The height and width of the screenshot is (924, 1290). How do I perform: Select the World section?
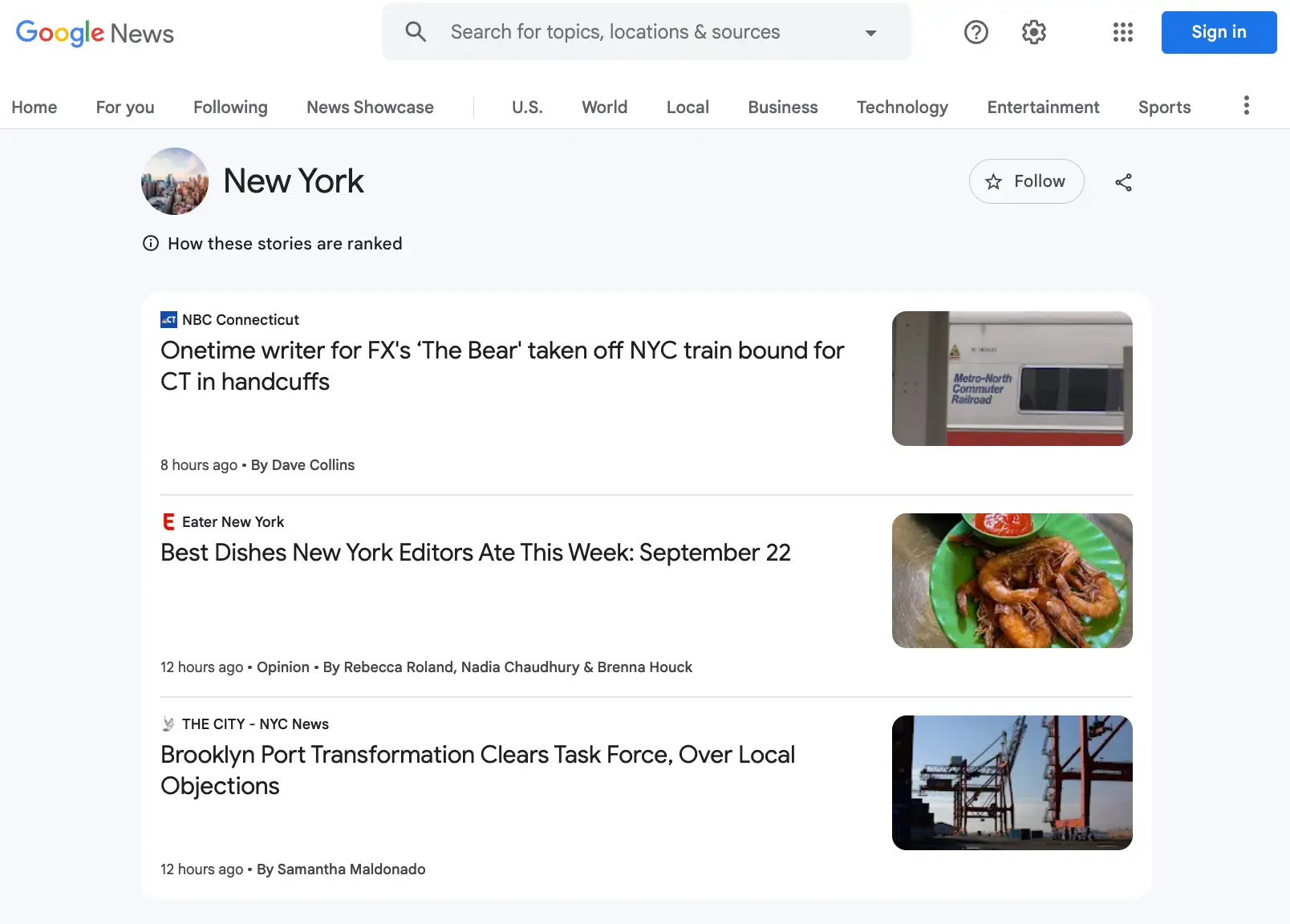(604, 107)
